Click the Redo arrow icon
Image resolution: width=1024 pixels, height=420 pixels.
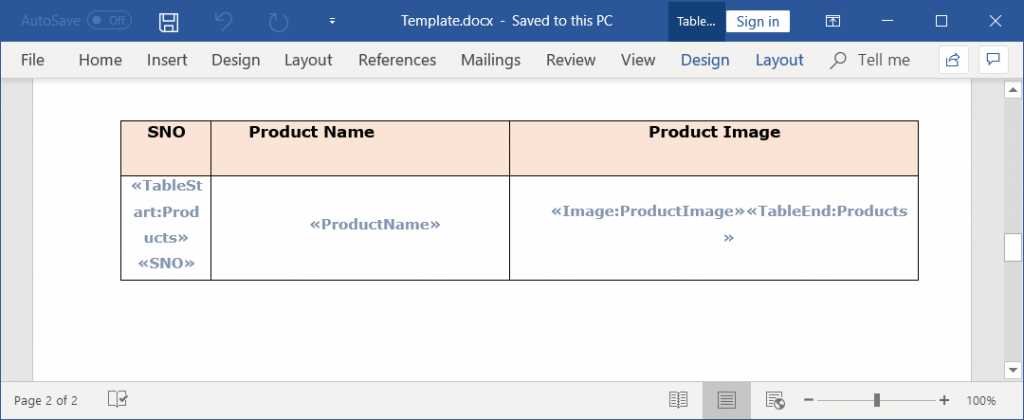click(279, 21)
